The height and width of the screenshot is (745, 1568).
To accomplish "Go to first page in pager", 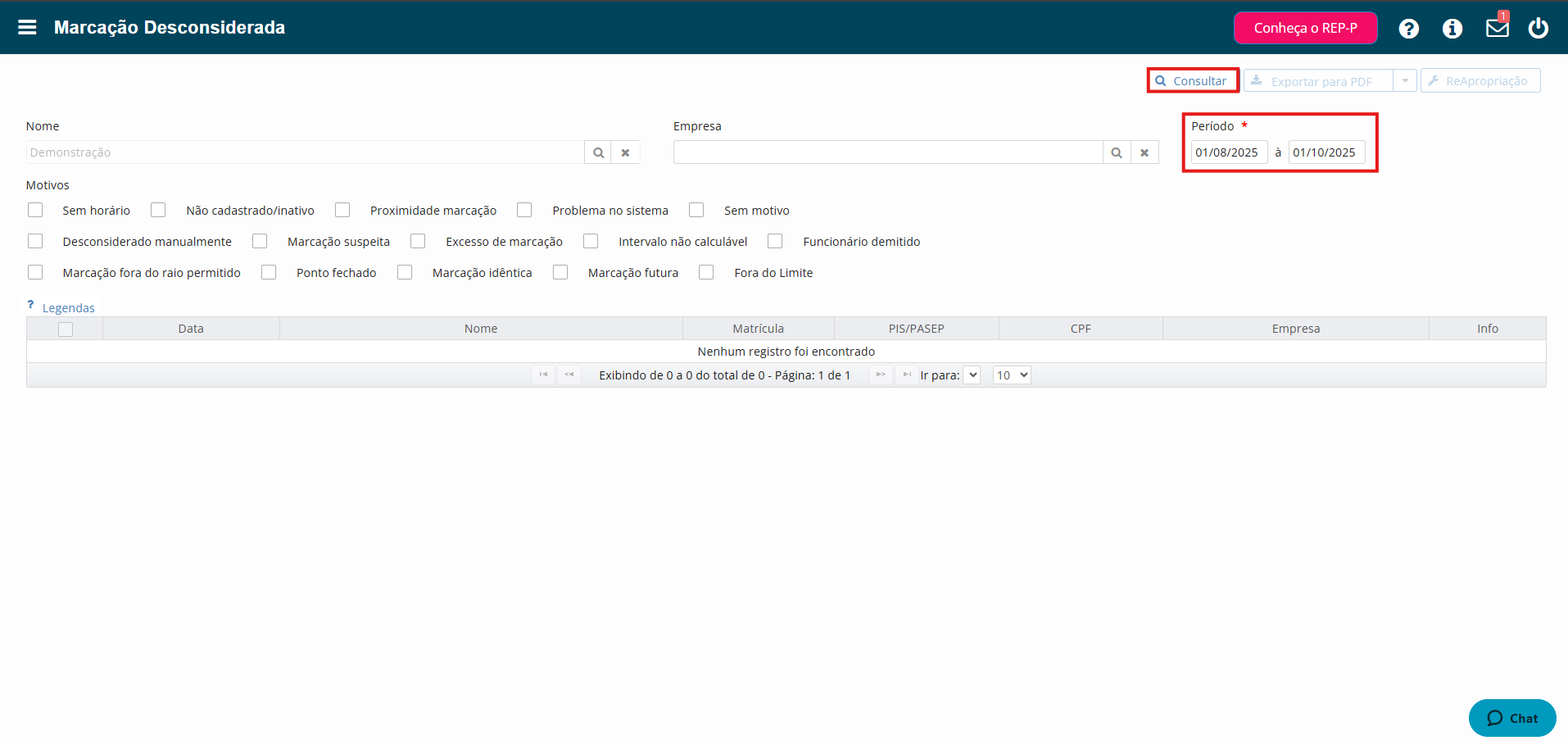I will [543, 375].
